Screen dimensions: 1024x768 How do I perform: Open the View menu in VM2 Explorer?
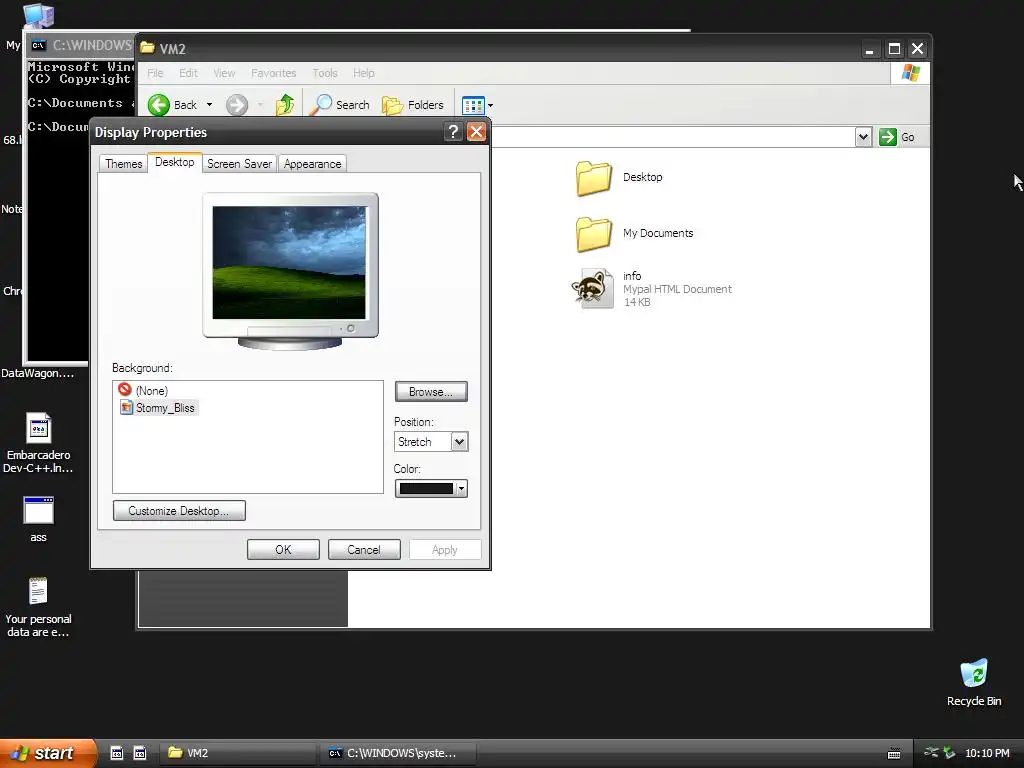point(224,73)
